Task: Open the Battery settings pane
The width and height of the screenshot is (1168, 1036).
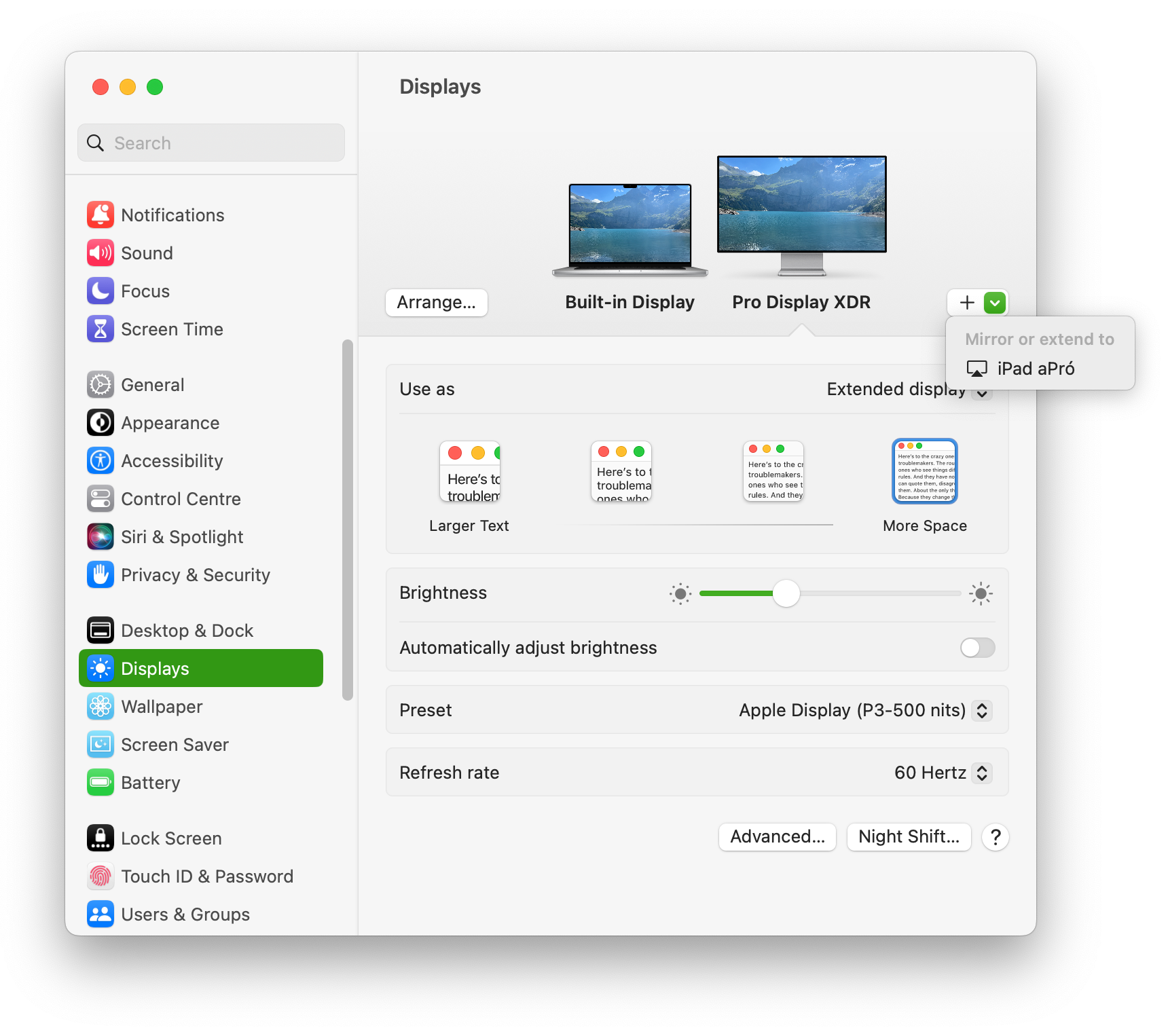Action: click(201, 783)
